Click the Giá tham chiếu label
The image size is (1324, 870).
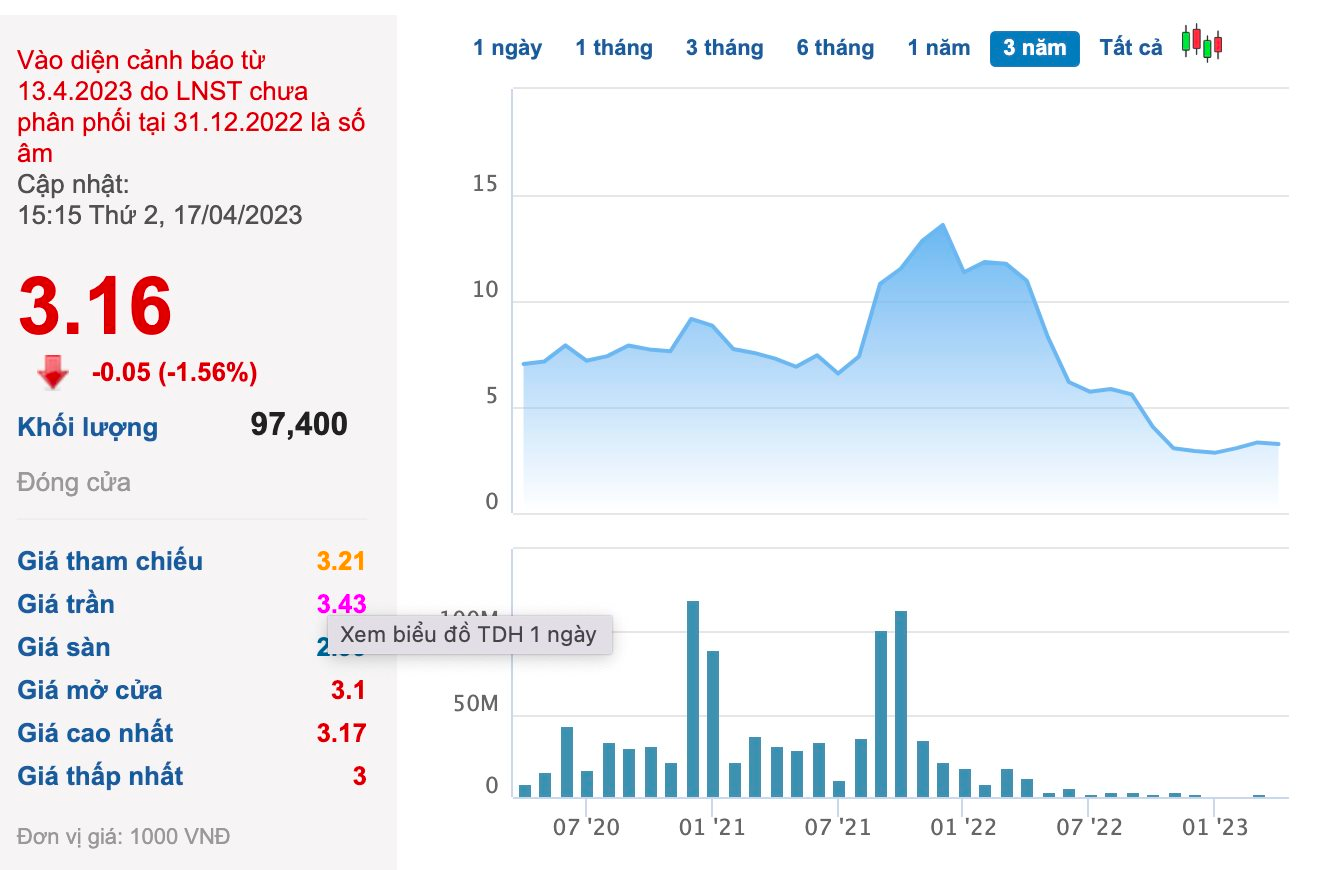click(x=110, y=561)
